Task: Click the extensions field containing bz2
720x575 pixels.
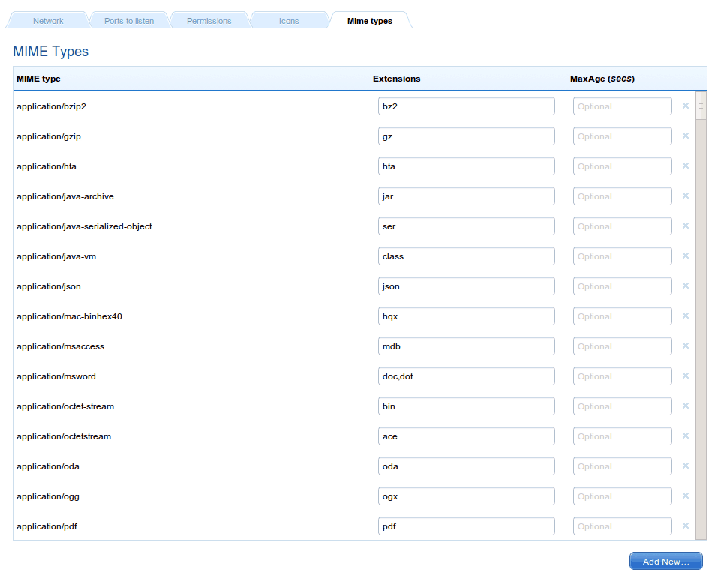Action: [x=466, y=106]
